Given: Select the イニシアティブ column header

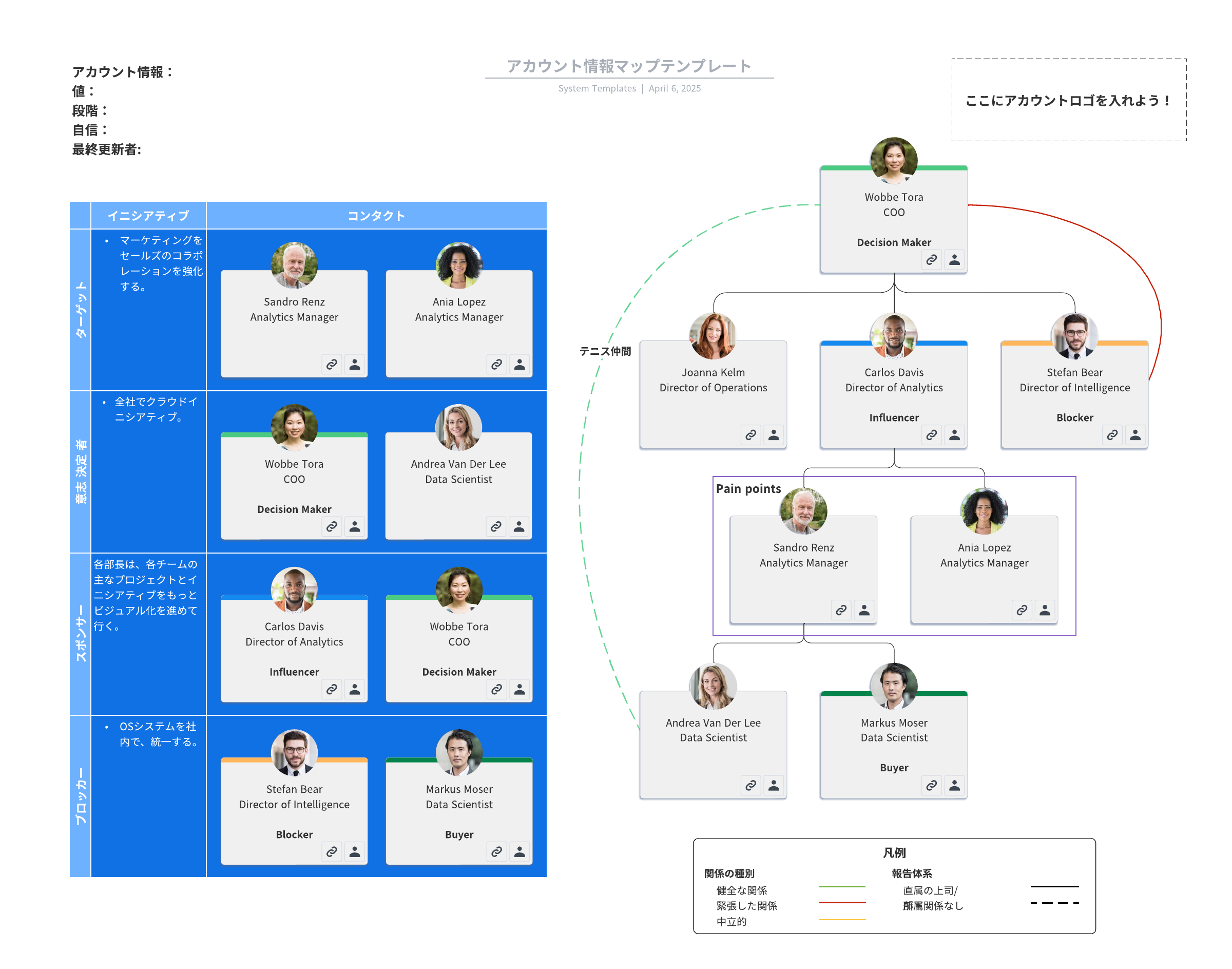Looking at the screenshot, I should pos(149,216).
